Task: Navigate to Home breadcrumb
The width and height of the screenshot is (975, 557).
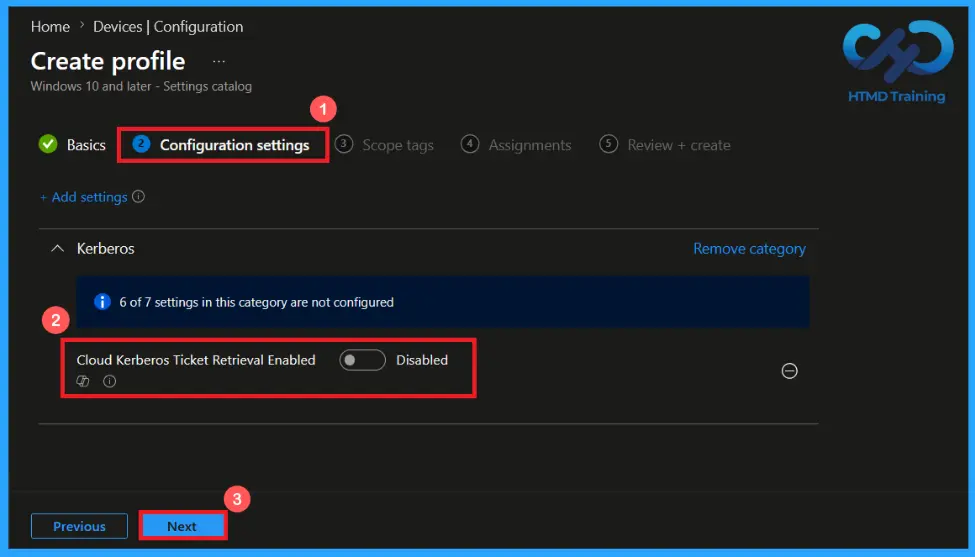Action: tap(50, 27)
